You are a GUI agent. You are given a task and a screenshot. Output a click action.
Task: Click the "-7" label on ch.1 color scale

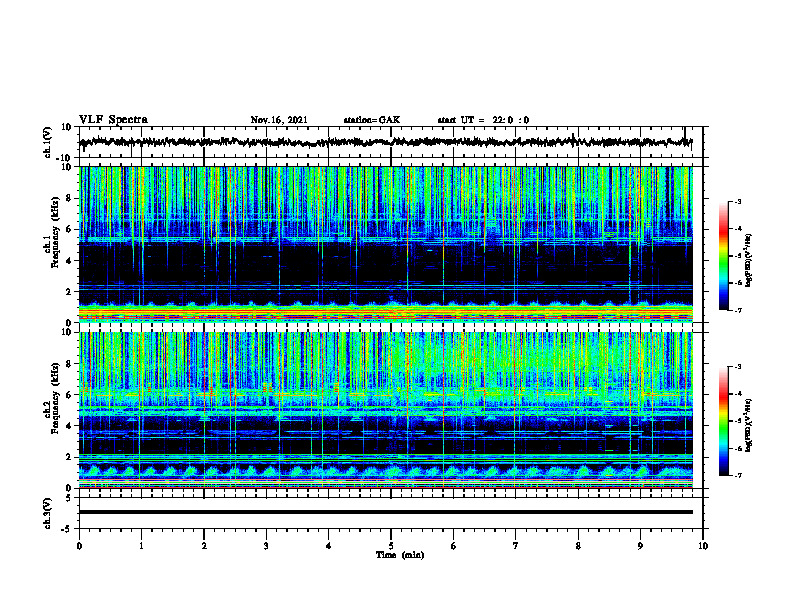[x=738, y=310]
